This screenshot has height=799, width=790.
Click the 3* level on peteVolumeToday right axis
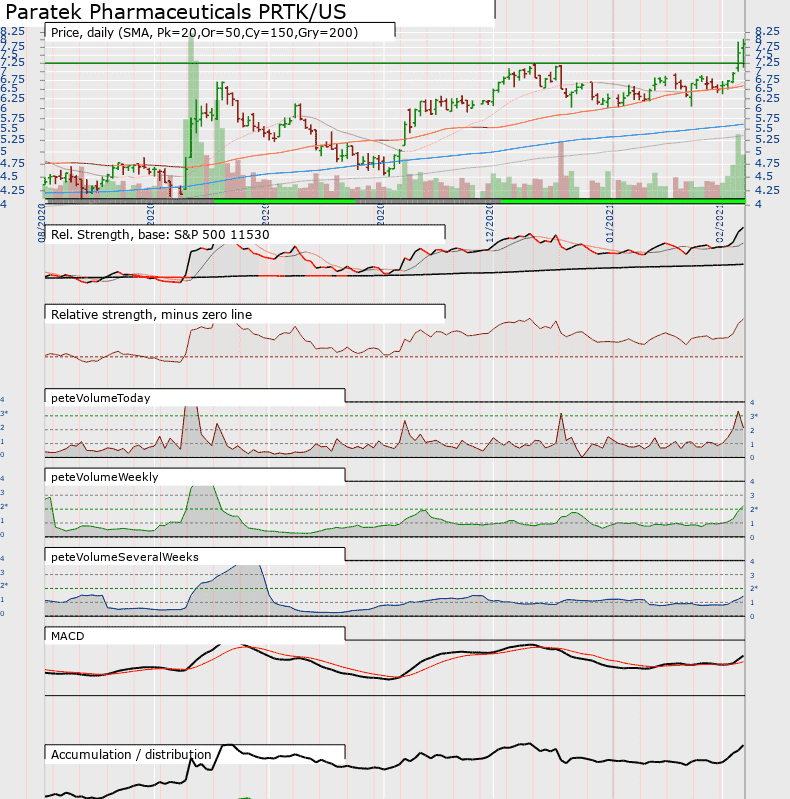click(753, 416)
